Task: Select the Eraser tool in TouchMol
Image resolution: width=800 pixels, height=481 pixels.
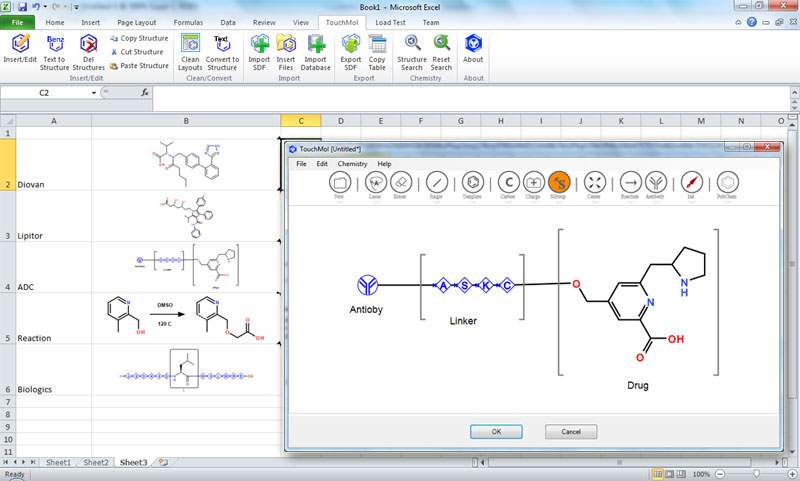Action: pyautogui.click(x=401, y=182)
